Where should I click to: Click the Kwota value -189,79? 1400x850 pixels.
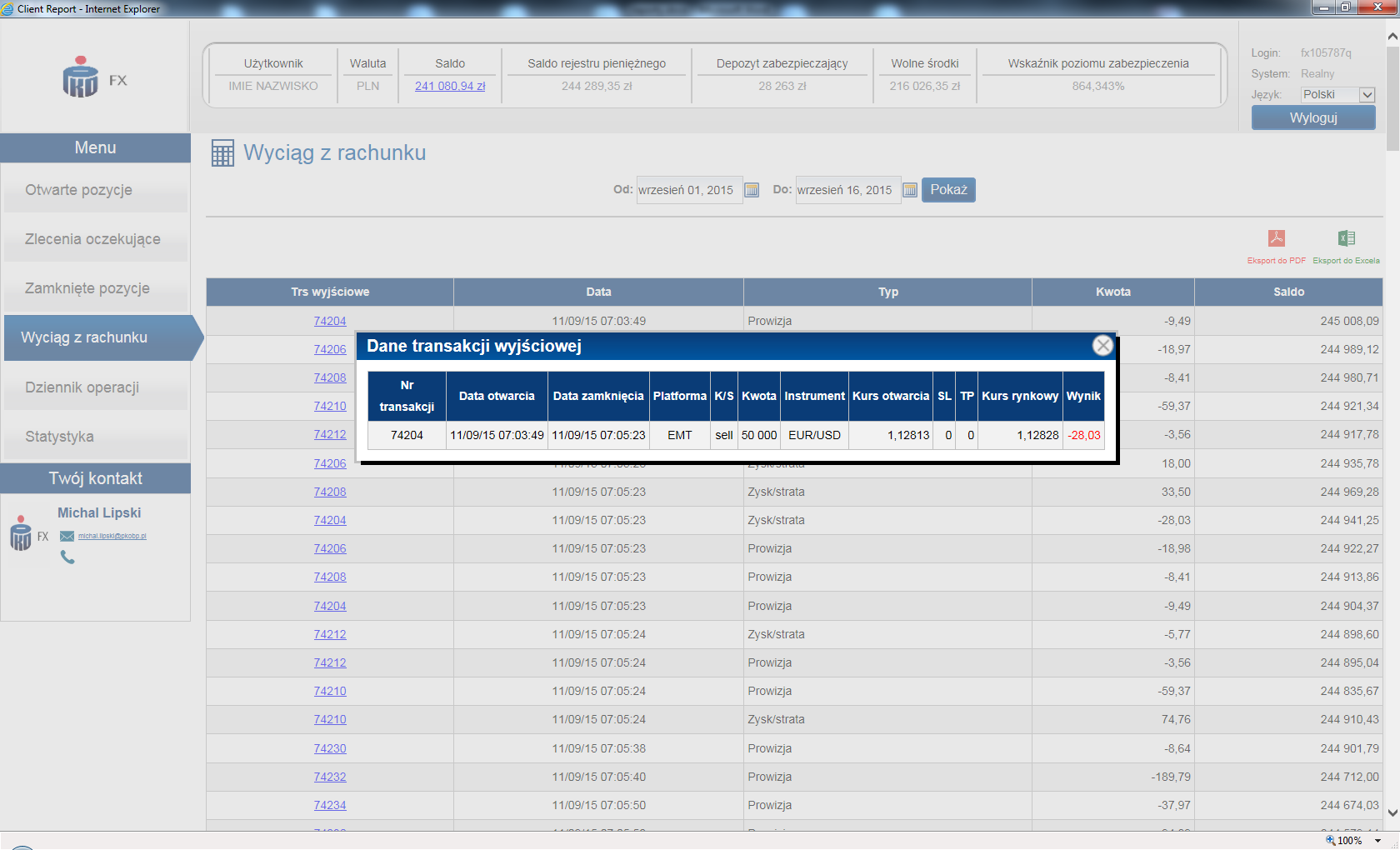click(1171, 777)
